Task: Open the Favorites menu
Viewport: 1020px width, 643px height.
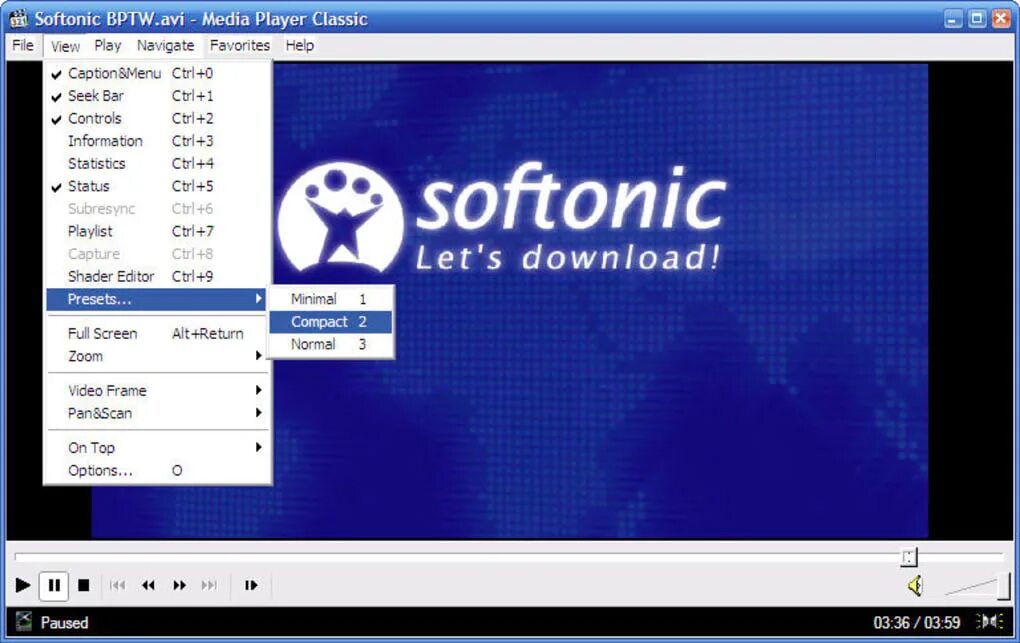Action: pyautogui.click(x=239, y=46)
